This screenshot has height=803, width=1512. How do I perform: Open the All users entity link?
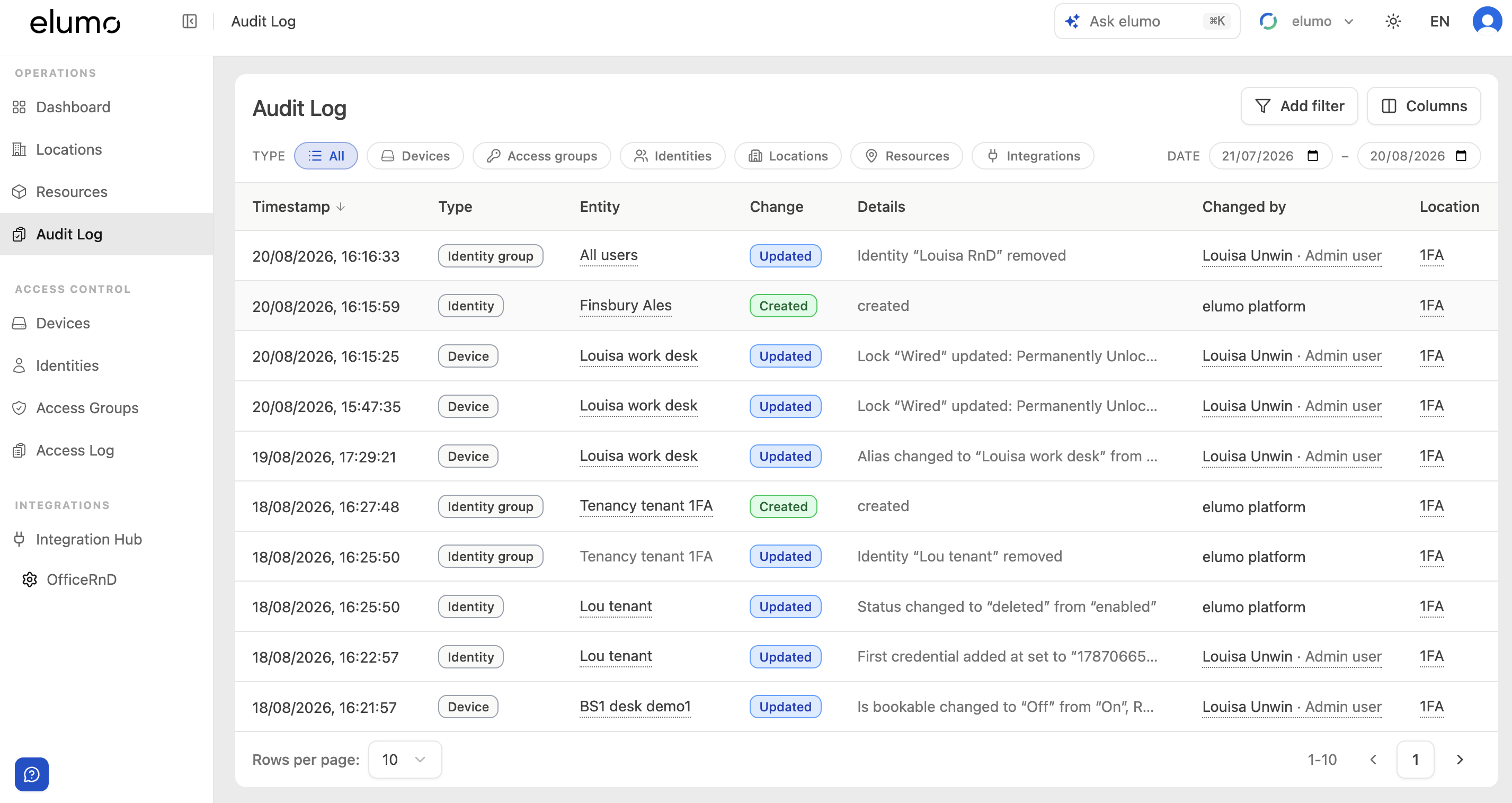coord(608,255)
